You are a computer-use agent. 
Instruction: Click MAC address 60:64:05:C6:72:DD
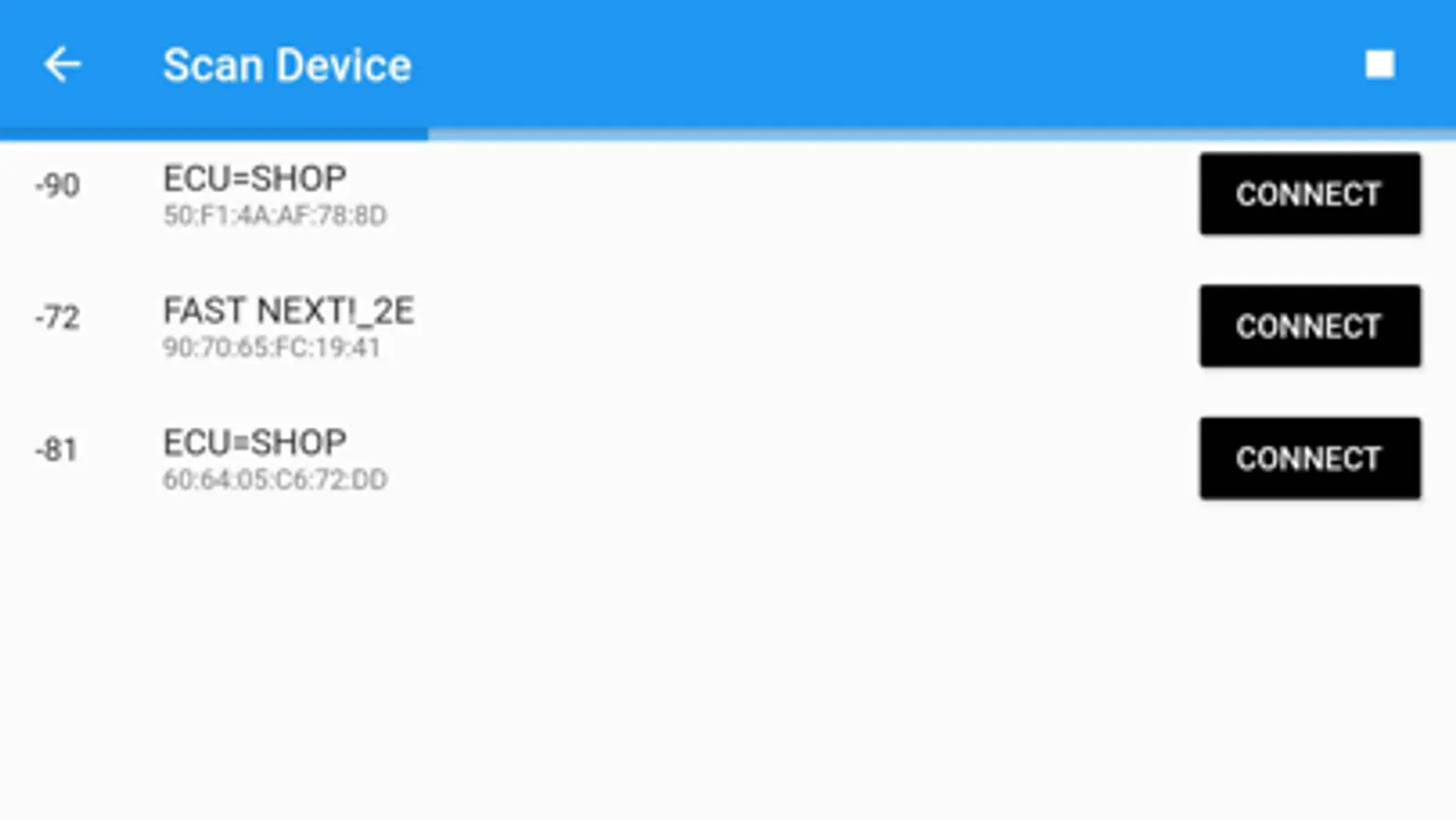click(x=275, y=480)
